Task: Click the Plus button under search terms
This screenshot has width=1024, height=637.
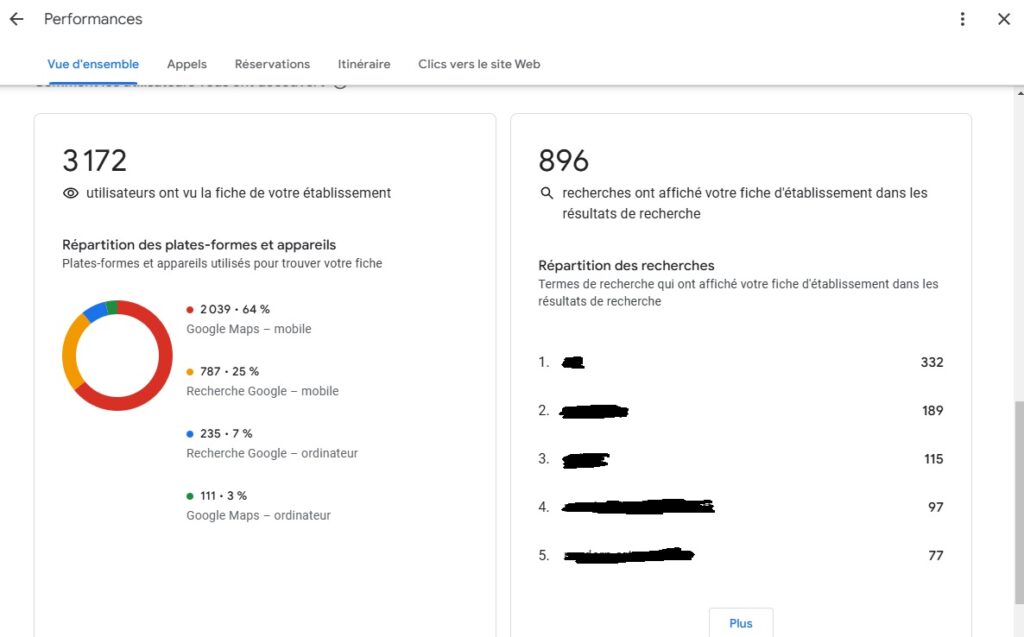Action: tap(740, 621)
